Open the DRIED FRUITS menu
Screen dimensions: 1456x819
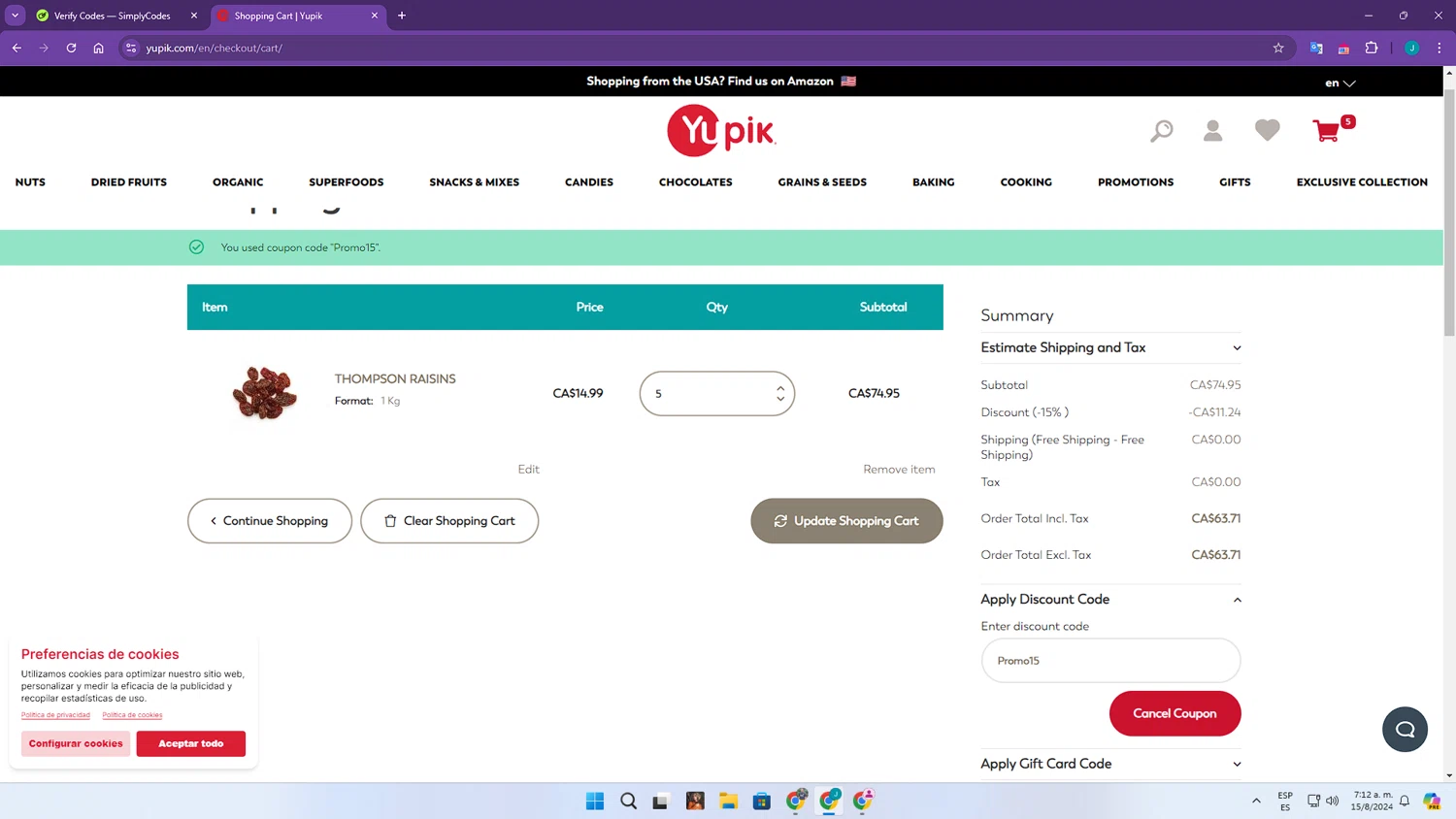tap(129, 182)
